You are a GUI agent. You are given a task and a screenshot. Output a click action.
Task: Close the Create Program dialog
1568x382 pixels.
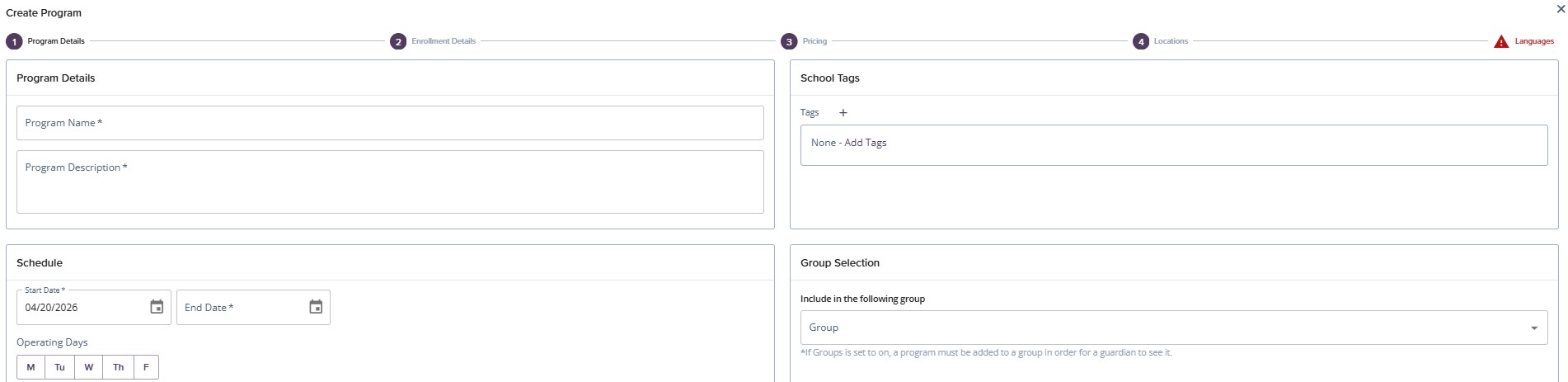(1560, 10)
